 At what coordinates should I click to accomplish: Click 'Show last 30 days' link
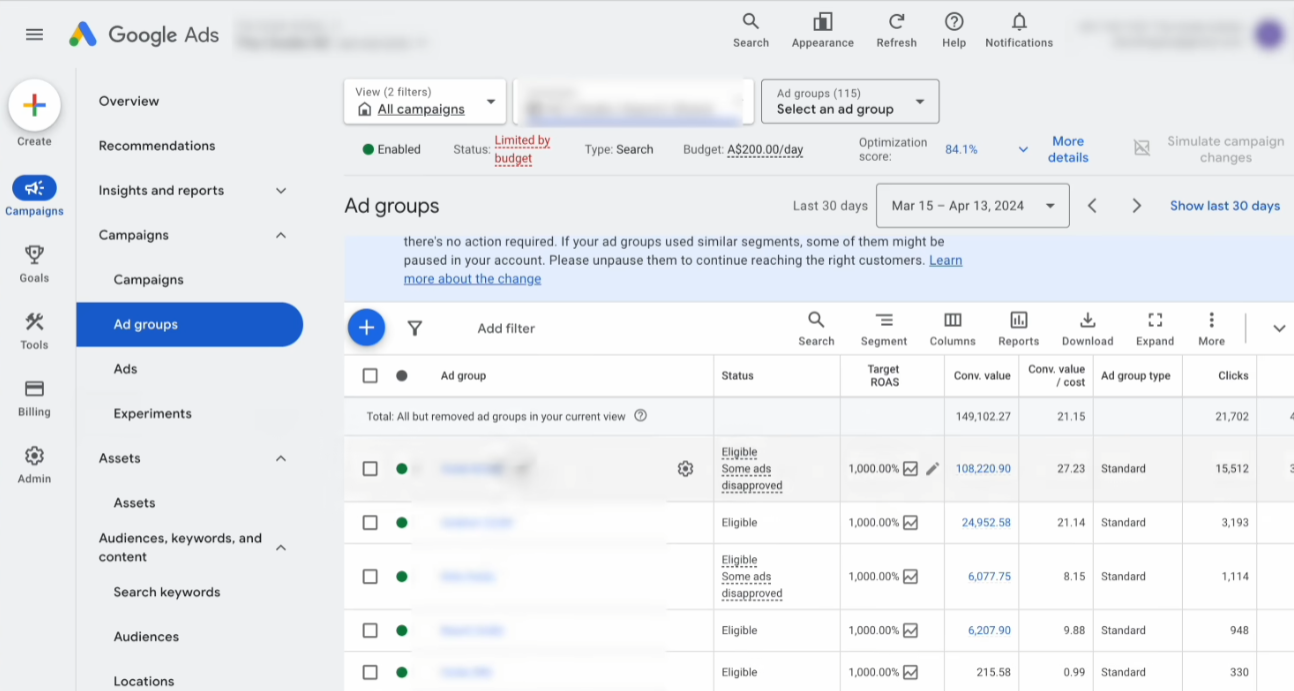1224,206
